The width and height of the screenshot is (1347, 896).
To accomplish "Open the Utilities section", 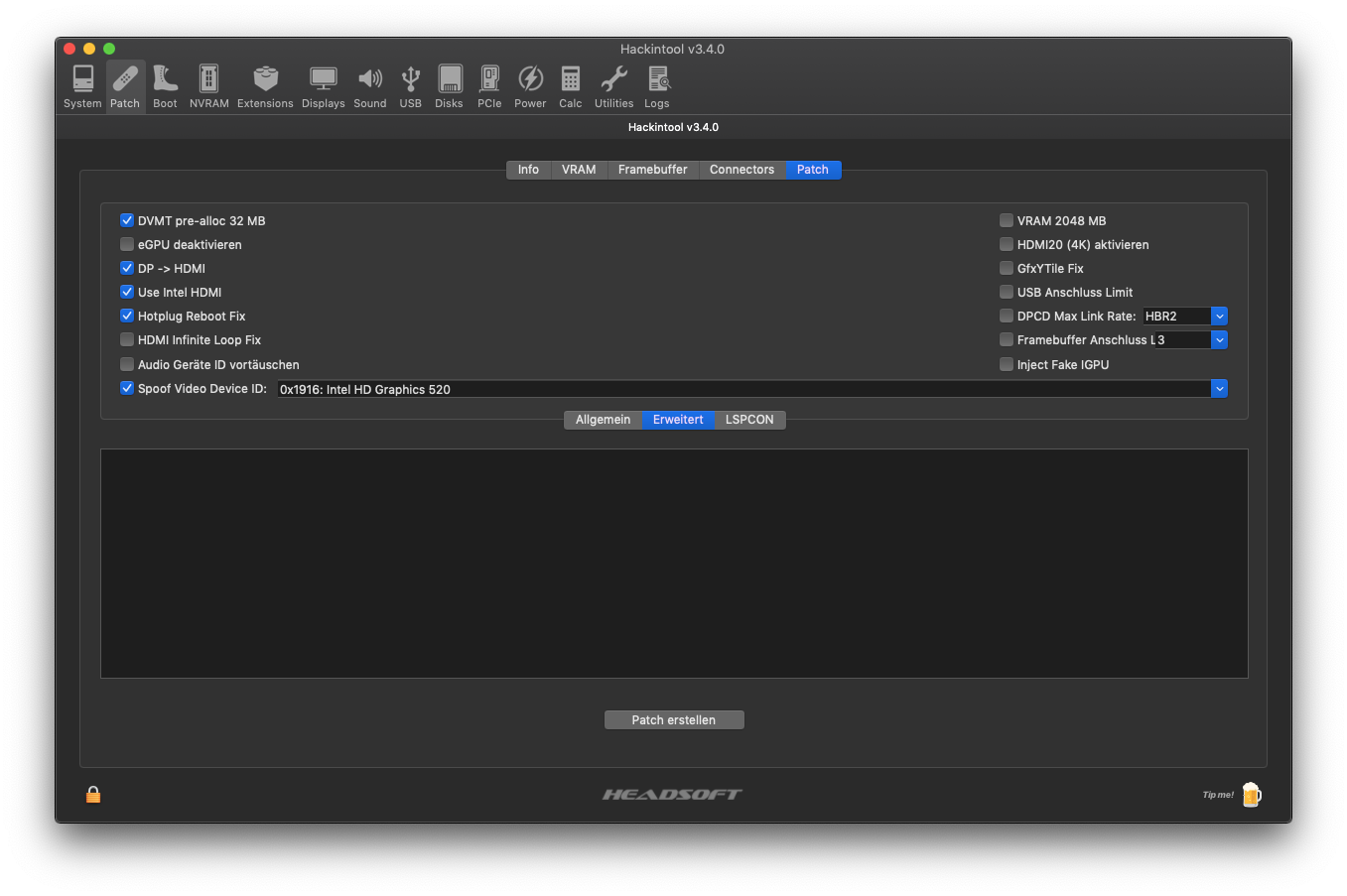I will [614, 86].
